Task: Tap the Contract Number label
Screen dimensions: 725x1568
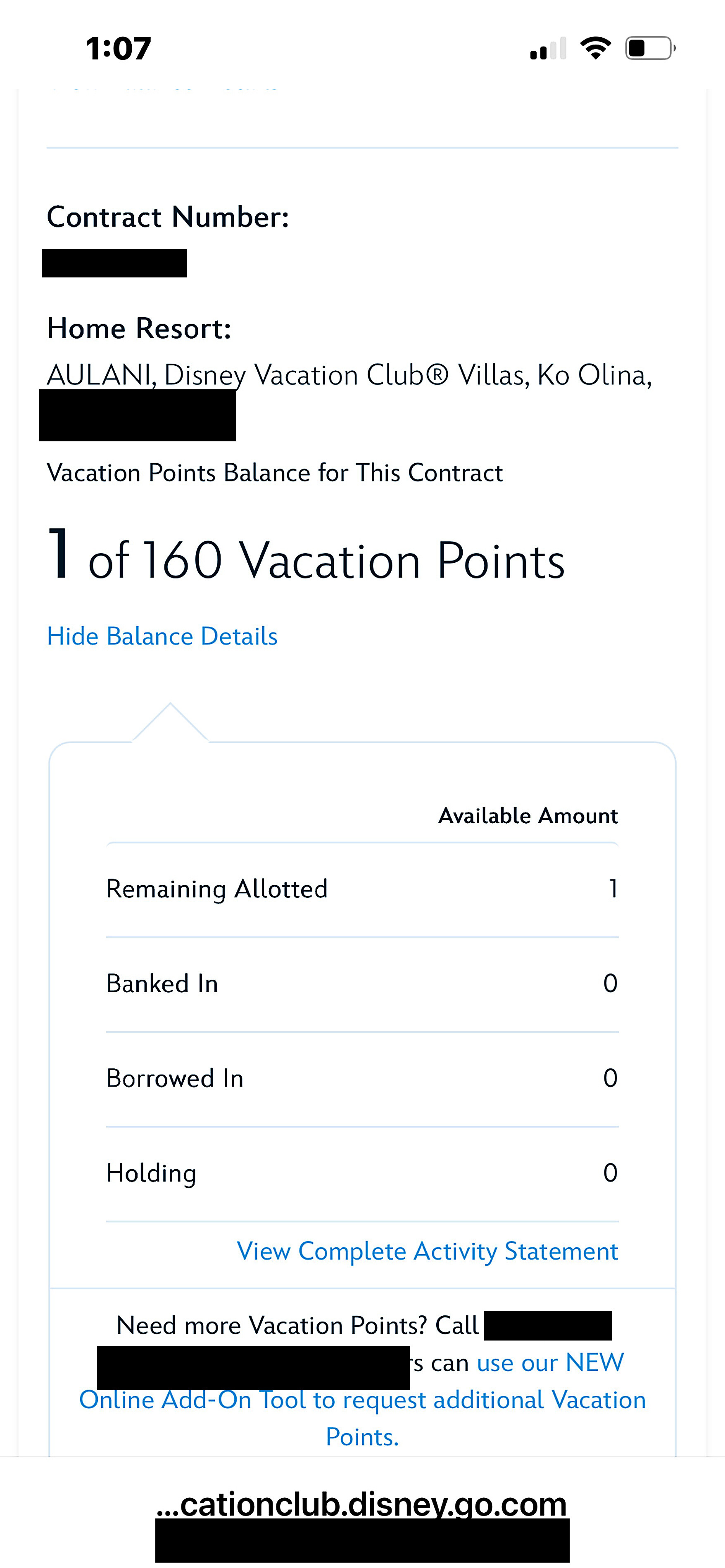Action: pyautogui.click(x=168, y=217)
